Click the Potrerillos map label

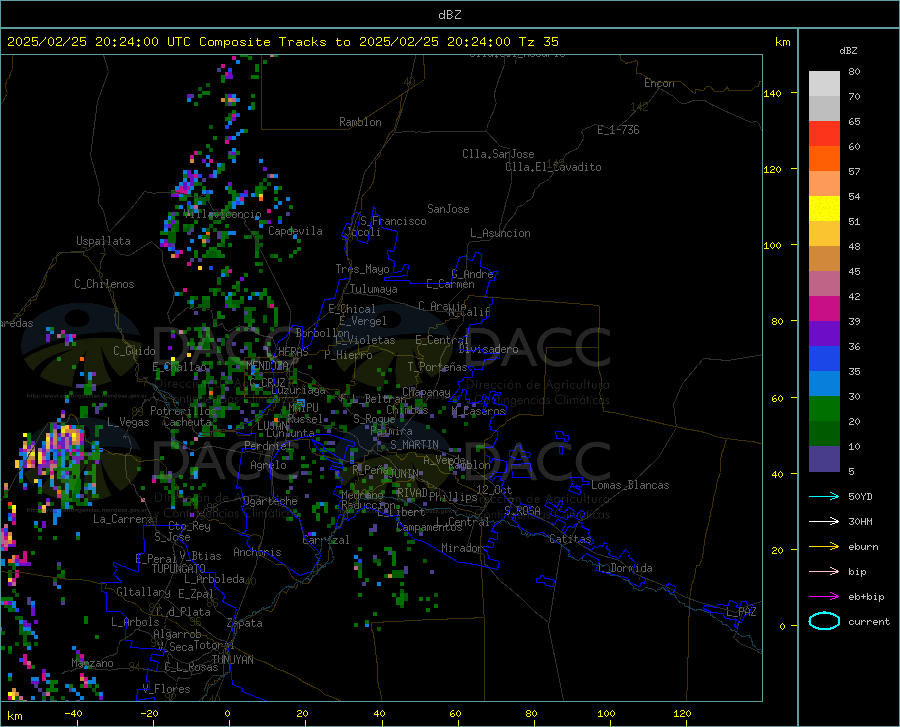183,411
